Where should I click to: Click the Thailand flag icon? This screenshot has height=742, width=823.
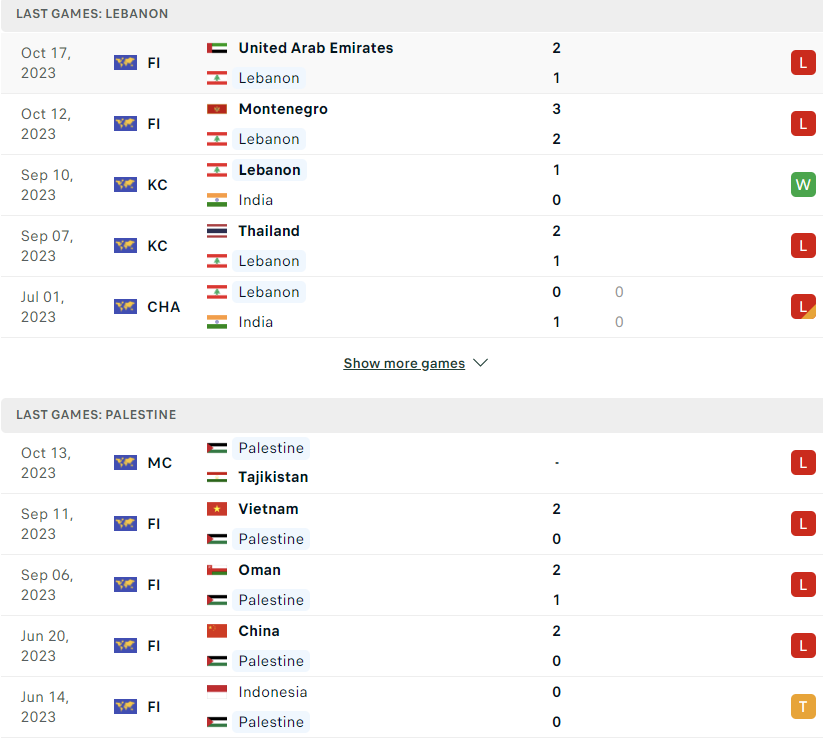tap(217, 231)
